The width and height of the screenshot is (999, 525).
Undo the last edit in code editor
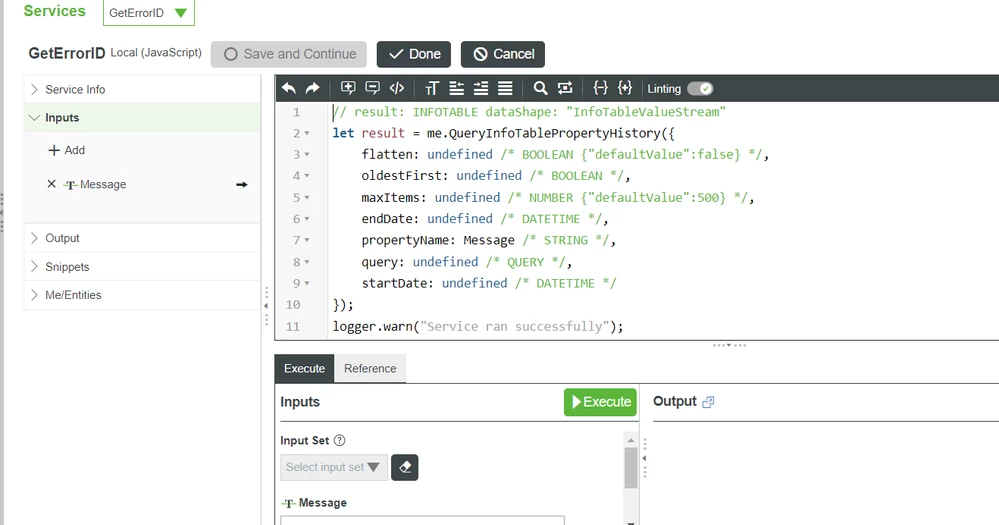click(289, 89)
